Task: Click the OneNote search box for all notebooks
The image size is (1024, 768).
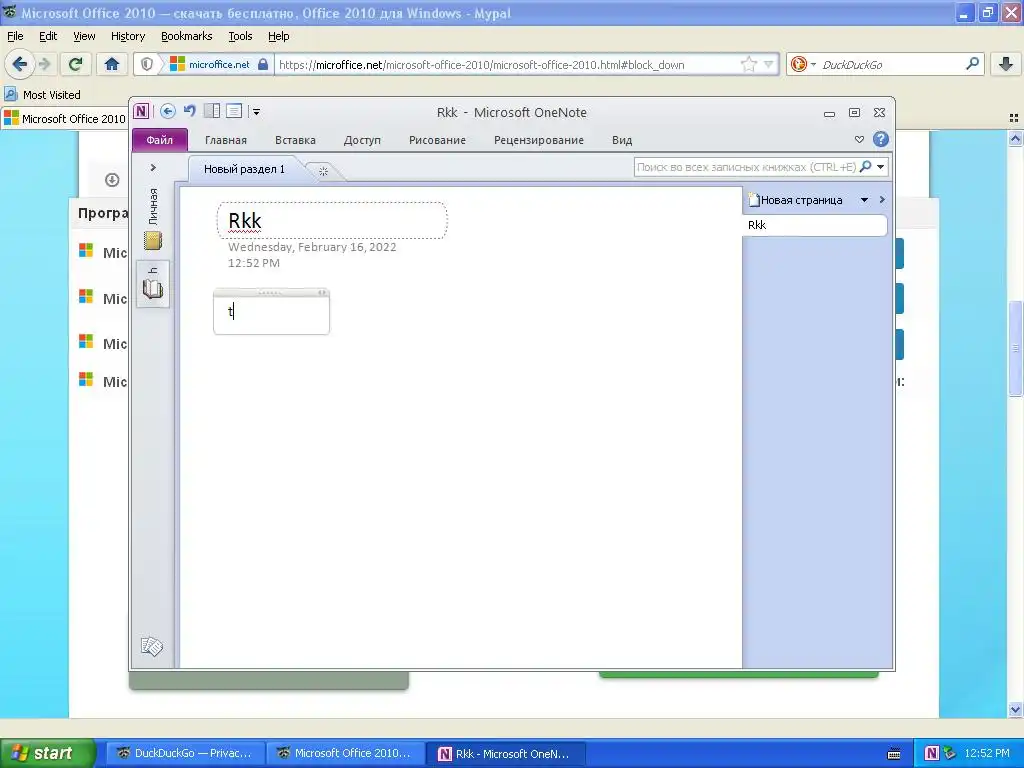Action: tap(746, 167)
